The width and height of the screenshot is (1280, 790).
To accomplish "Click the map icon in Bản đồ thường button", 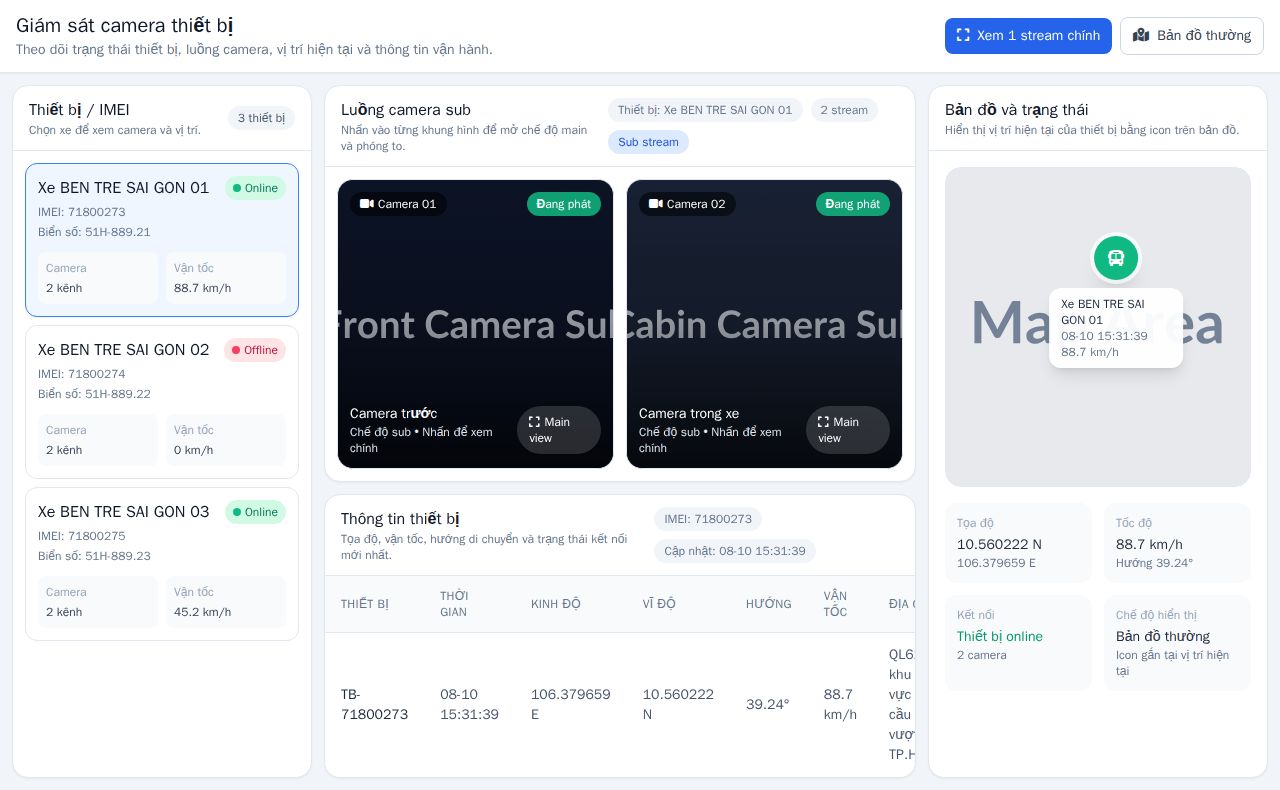I will 1141,35.
